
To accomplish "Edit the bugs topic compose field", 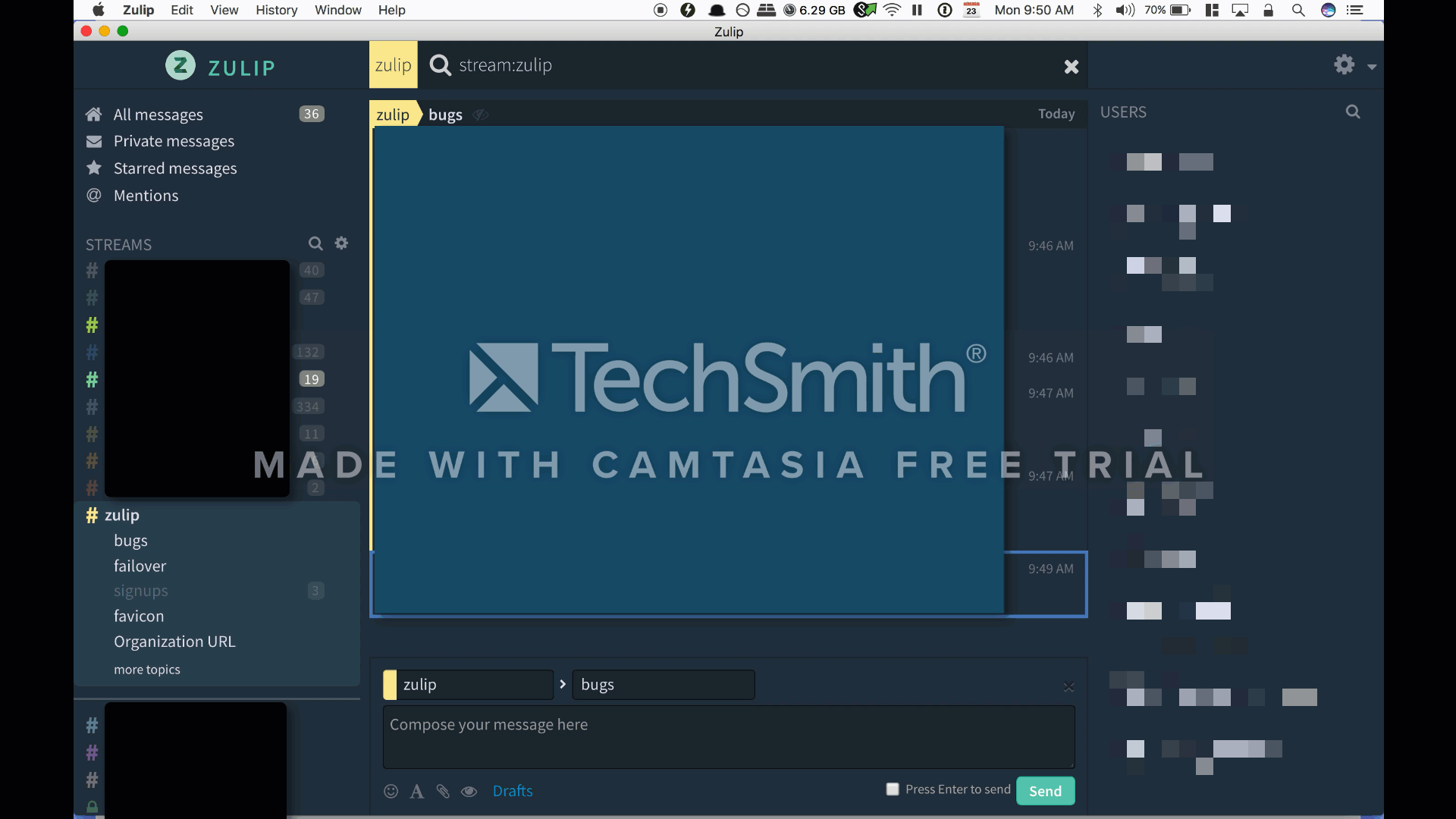I will pyautogui.click(x=664, y=685).
